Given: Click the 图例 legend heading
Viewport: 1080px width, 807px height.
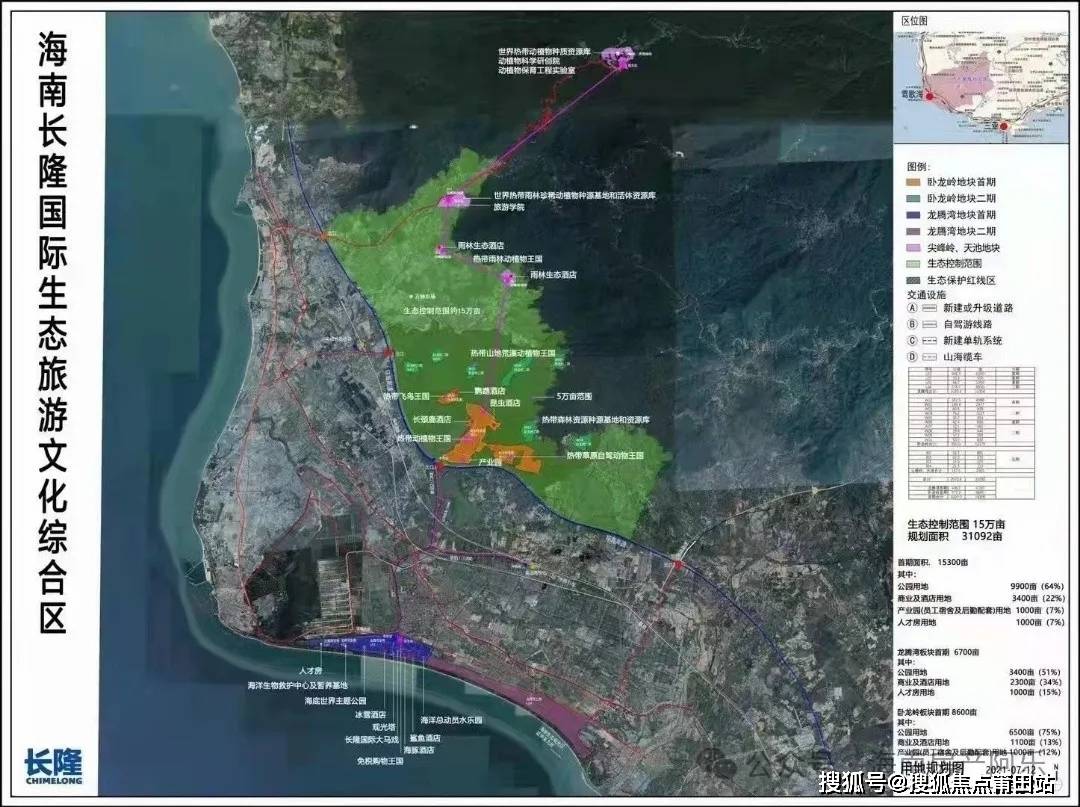Looking at the screenshot, I should (x=918, y=167).
